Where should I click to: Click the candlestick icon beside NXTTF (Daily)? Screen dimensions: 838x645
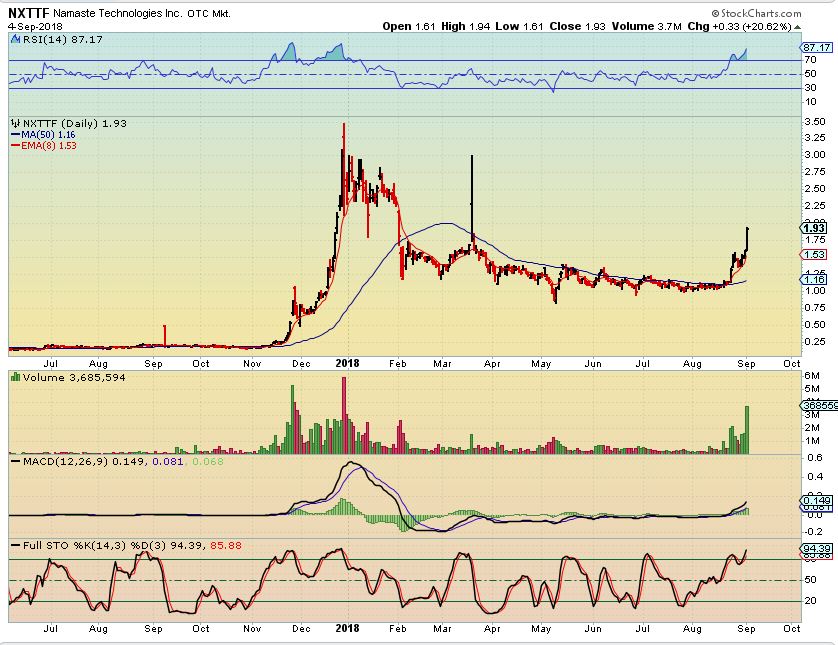tap(15, 123)
